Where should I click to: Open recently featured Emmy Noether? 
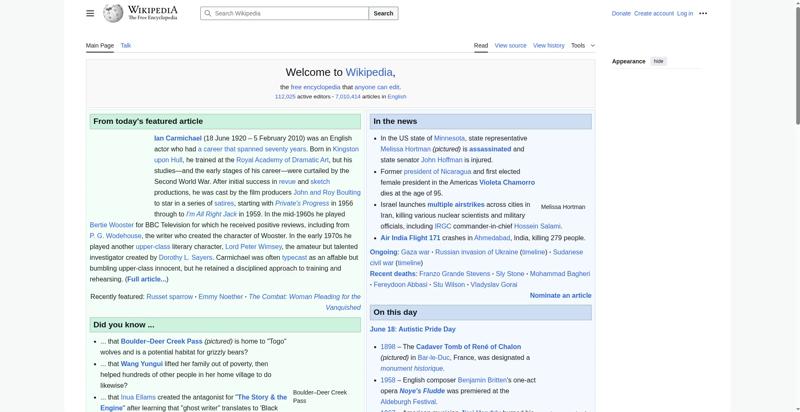click(220, 297)
